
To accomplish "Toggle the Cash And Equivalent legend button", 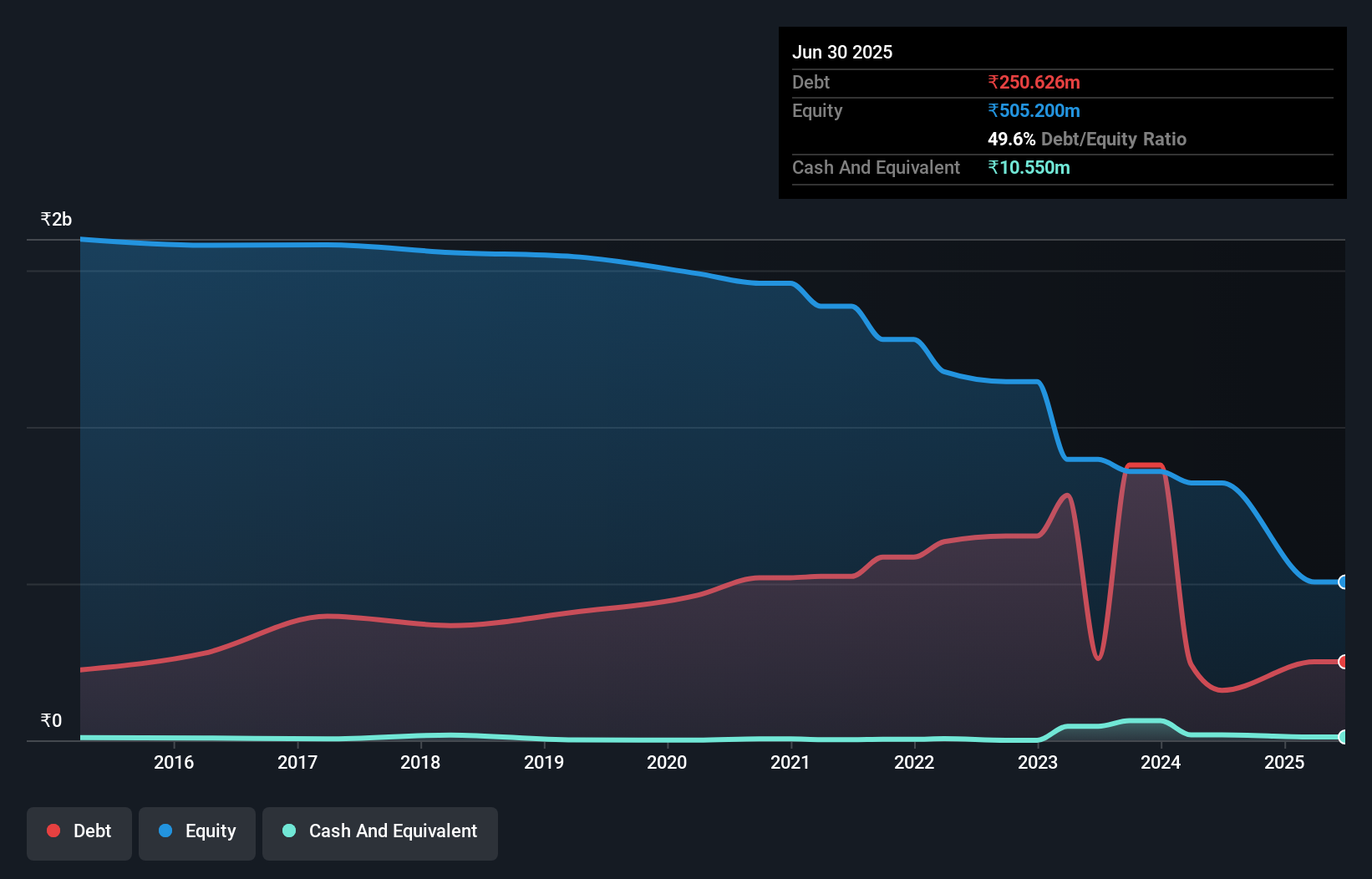I will (380, 833).
